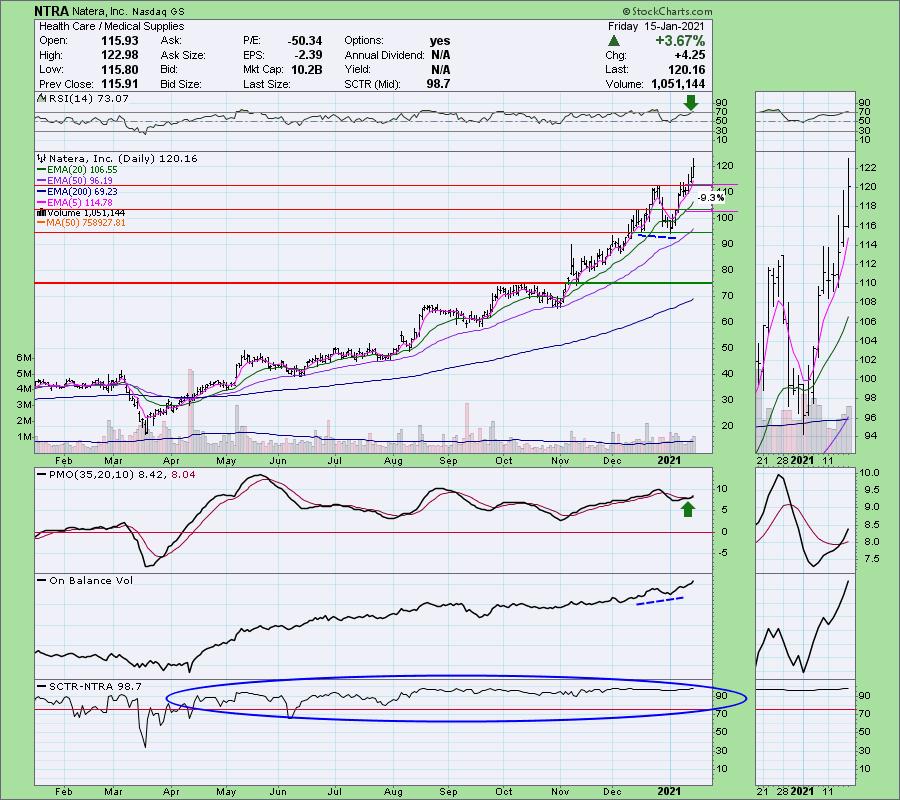This screenshot has width=900, height=800.
Task: Click the High value 122.98
Action: click(119, 55)
